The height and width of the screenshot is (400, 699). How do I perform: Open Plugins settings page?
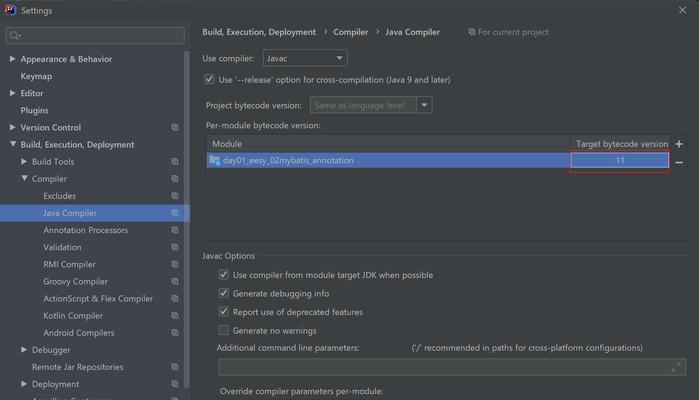coord(34,110)
